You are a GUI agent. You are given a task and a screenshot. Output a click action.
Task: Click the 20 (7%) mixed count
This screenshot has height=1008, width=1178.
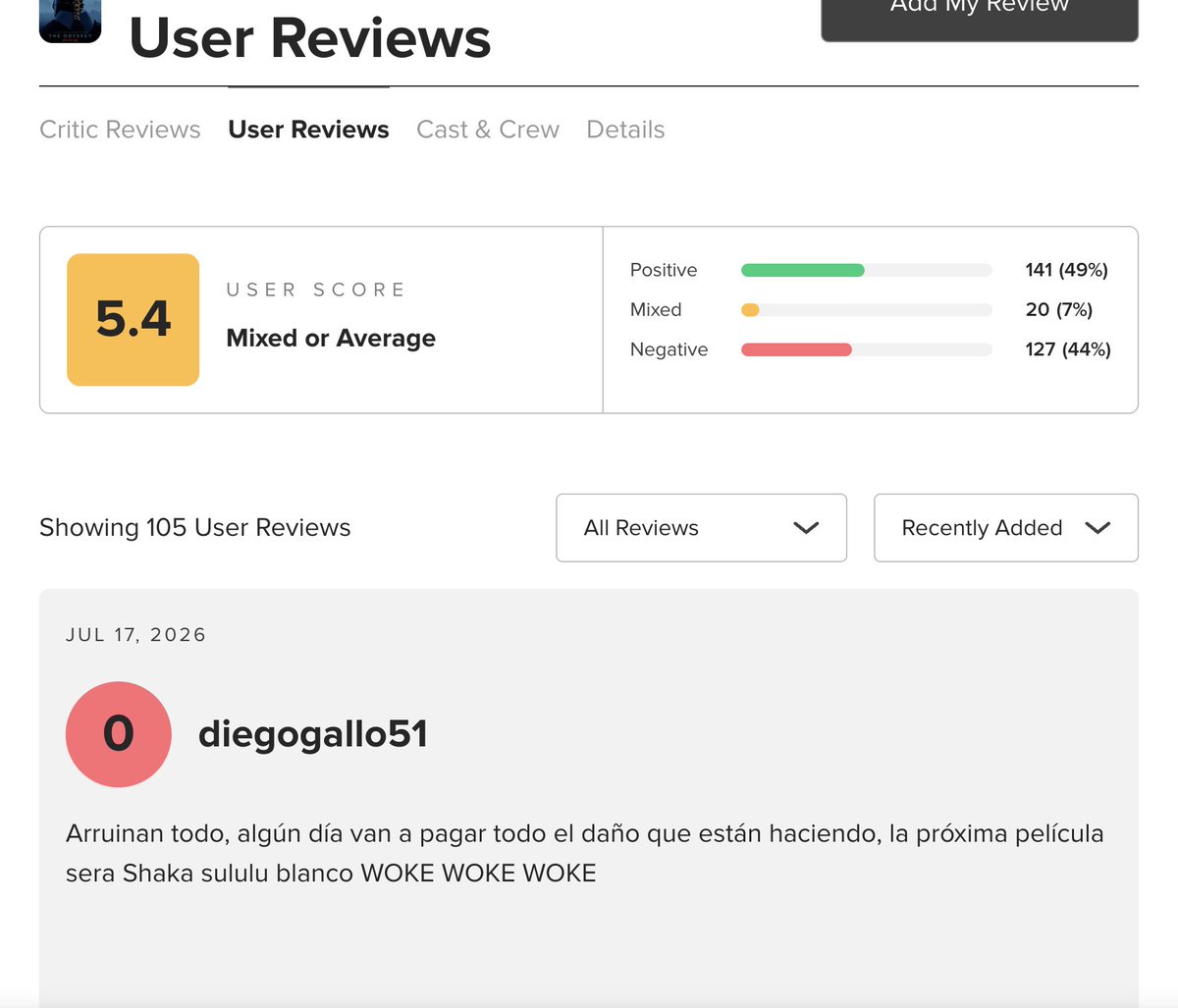click(x=1058, y=310)
